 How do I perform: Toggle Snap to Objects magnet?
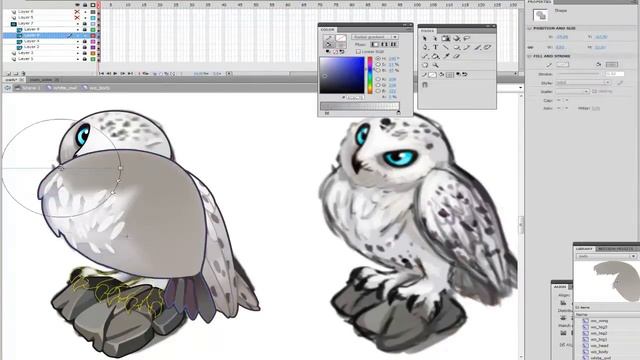point(425,84)
